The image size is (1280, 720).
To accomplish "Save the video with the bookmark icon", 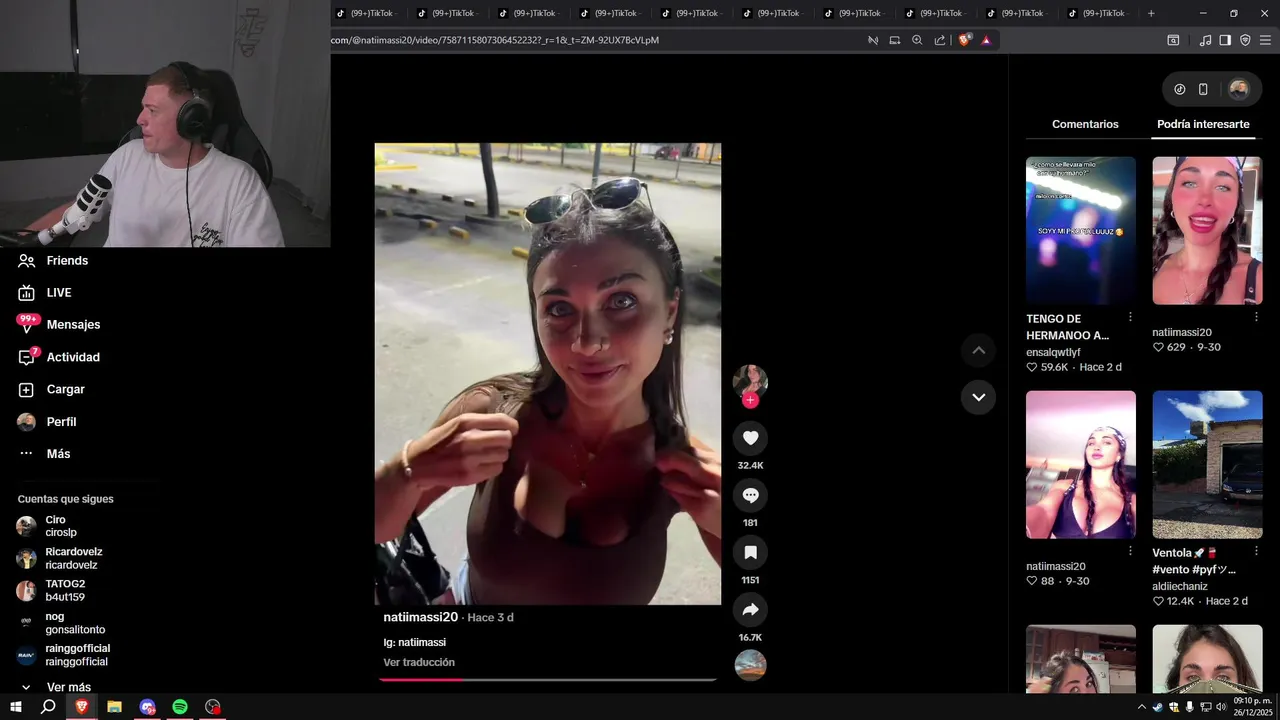I will tap(750, 552).
